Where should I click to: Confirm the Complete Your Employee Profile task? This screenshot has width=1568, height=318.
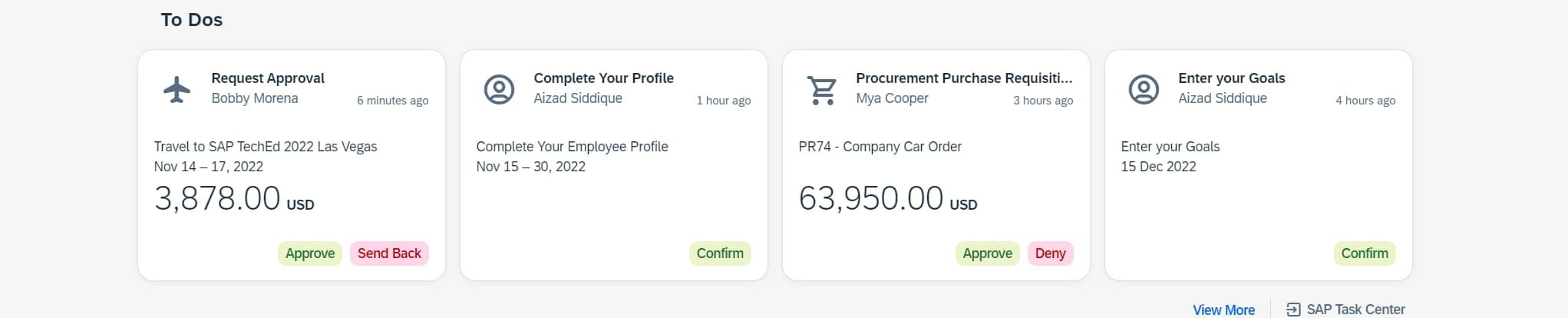720,253
